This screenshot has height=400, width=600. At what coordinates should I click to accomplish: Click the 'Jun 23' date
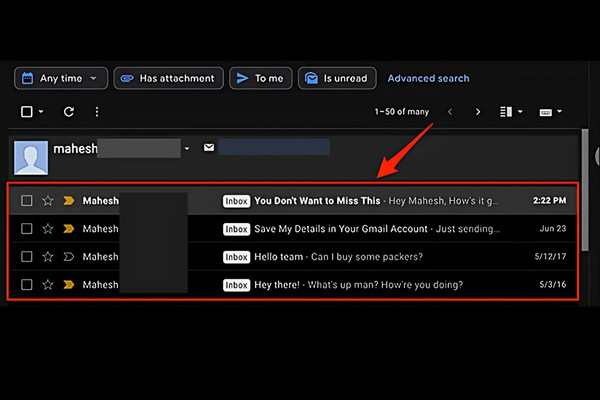553,229
